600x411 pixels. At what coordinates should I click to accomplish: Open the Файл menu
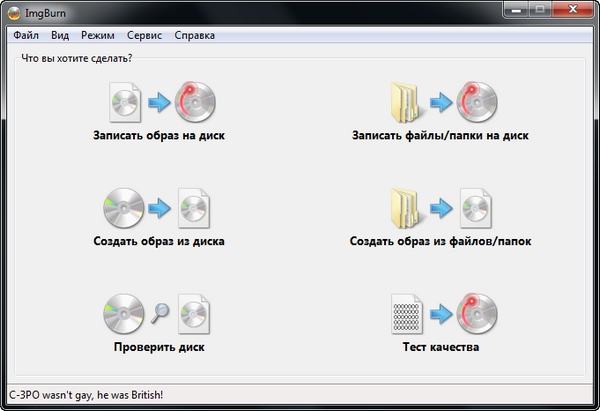pyautogui.click(x=26, y=35)
